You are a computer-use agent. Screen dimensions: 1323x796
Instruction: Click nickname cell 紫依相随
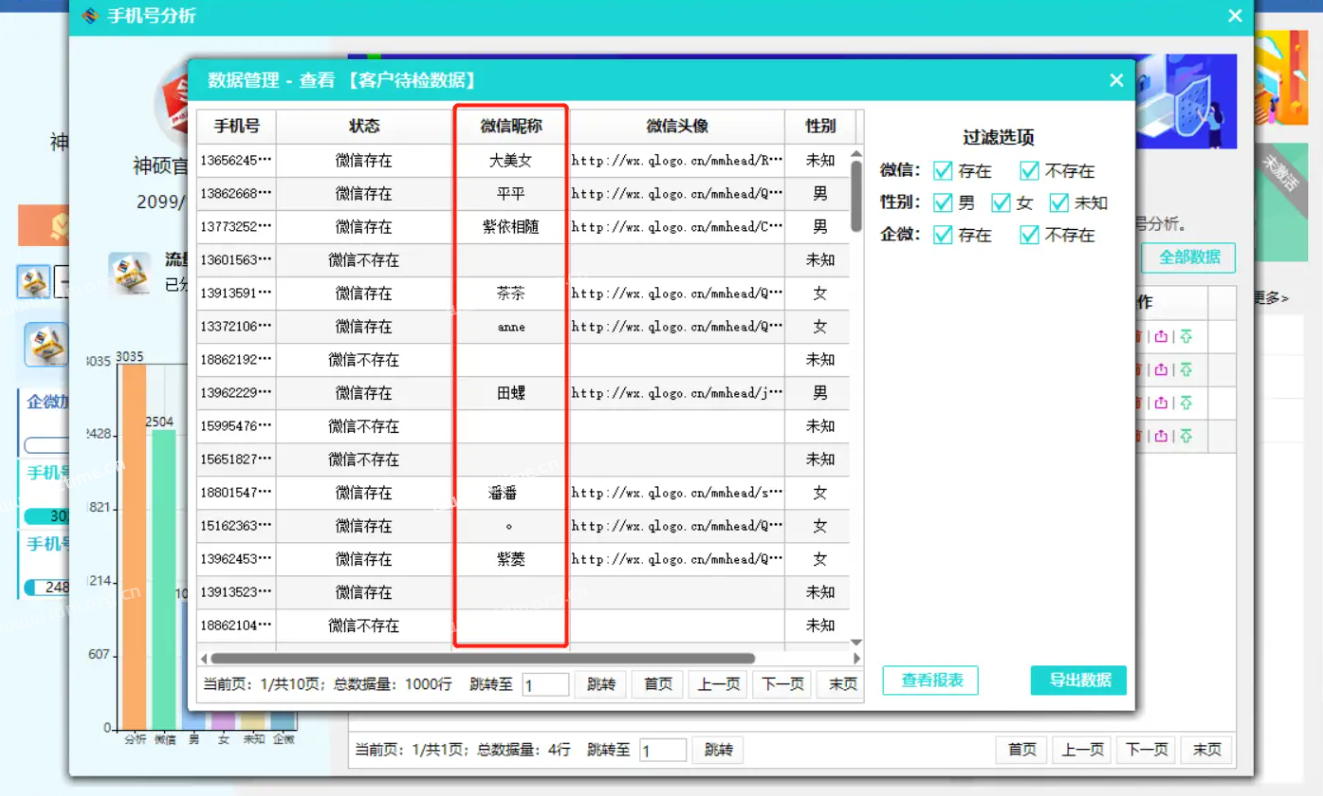tap(511, 227)
